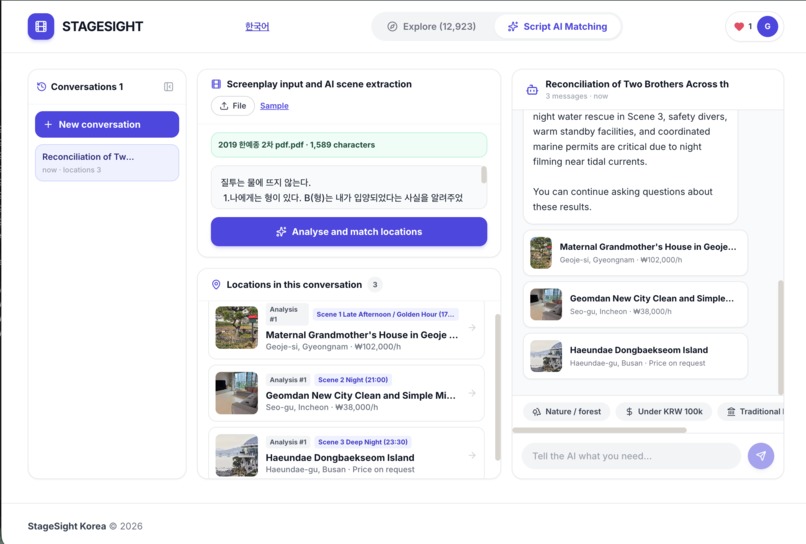The height and width of the screenshot is (544, 806).
Task: Open chat card Geomdan New City Clean and Simple
Action: point(635,304)
